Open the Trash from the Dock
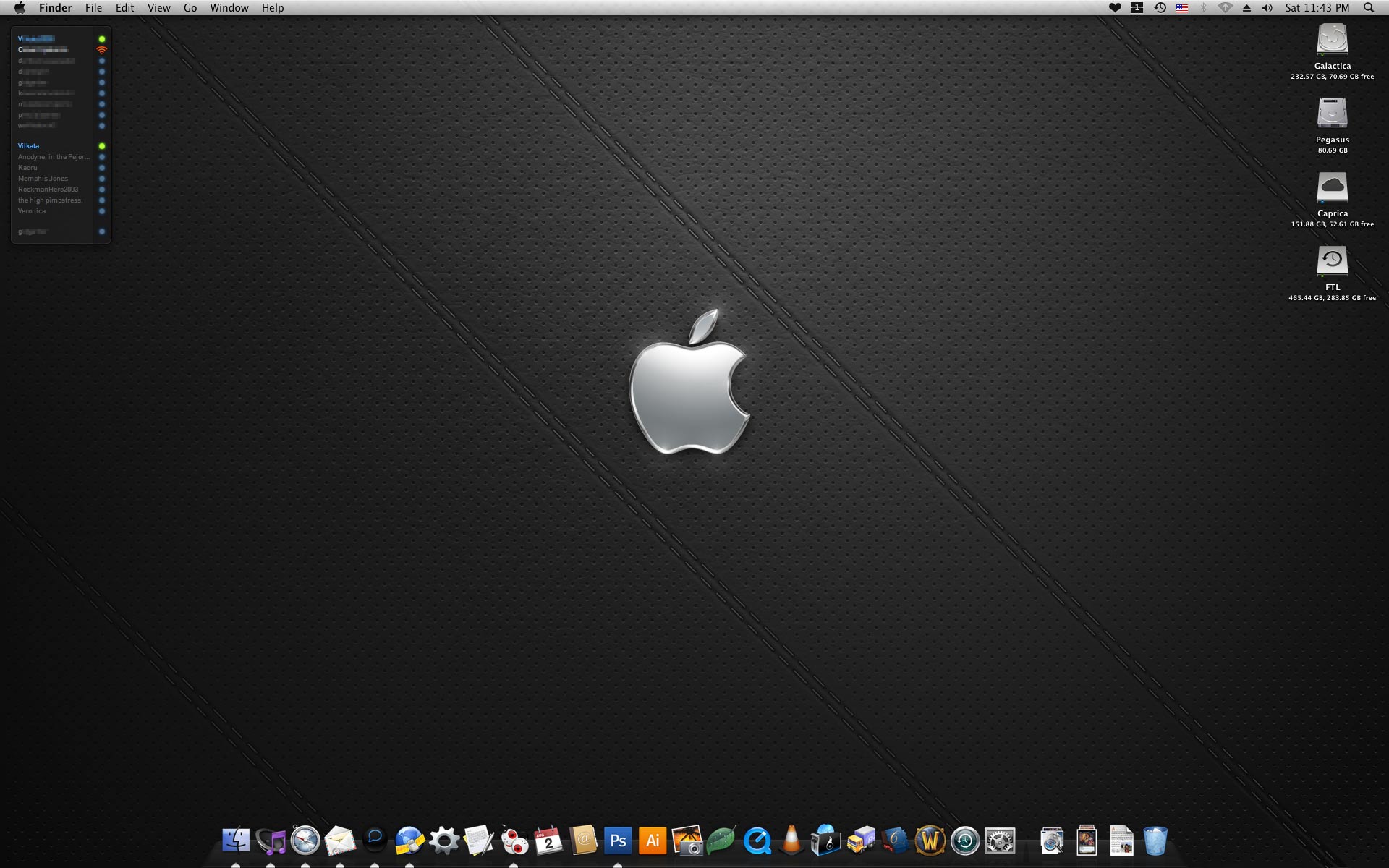The image size is (1389, 868). point(1156,841)
